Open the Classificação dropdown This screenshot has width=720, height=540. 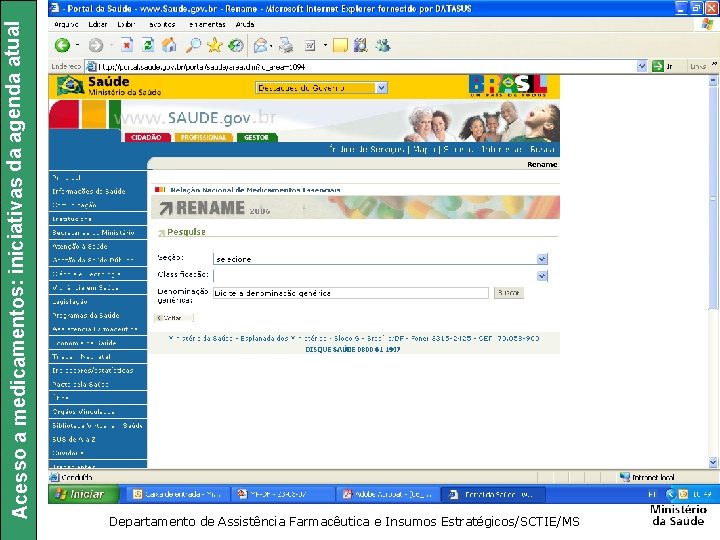tap(380, 276)
